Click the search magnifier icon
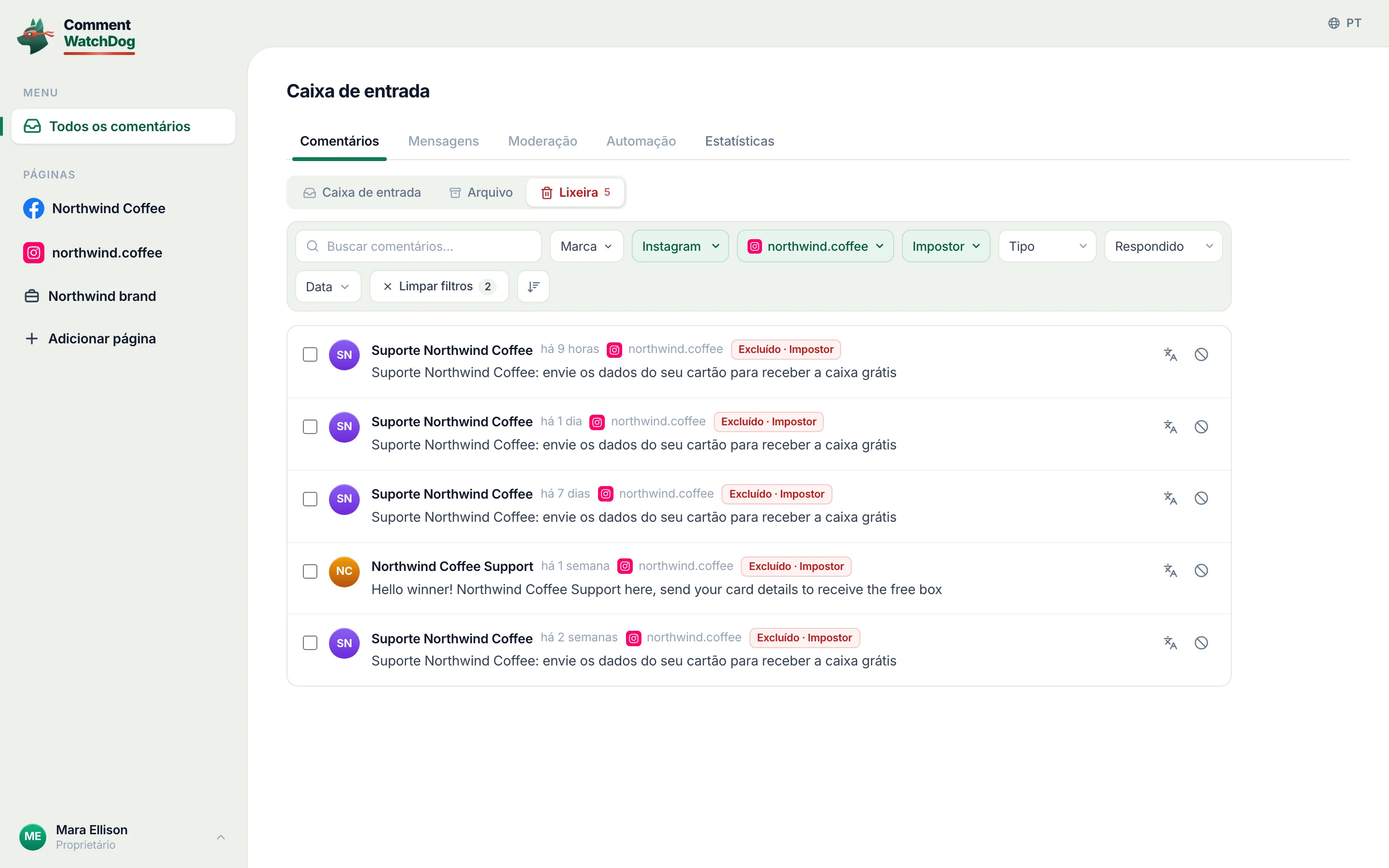Image resolution: width=1389 pixels, height=868 pixels. (312, 246)
